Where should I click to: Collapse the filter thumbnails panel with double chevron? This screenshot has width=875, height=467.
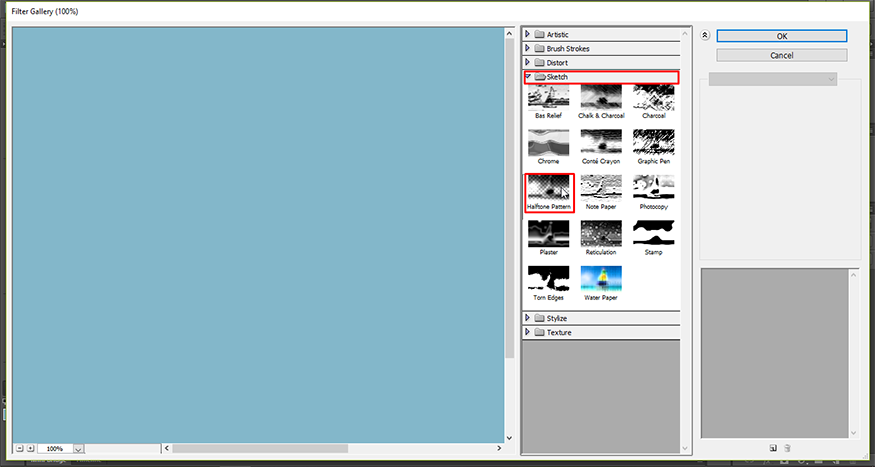click(x=705, y=35)
